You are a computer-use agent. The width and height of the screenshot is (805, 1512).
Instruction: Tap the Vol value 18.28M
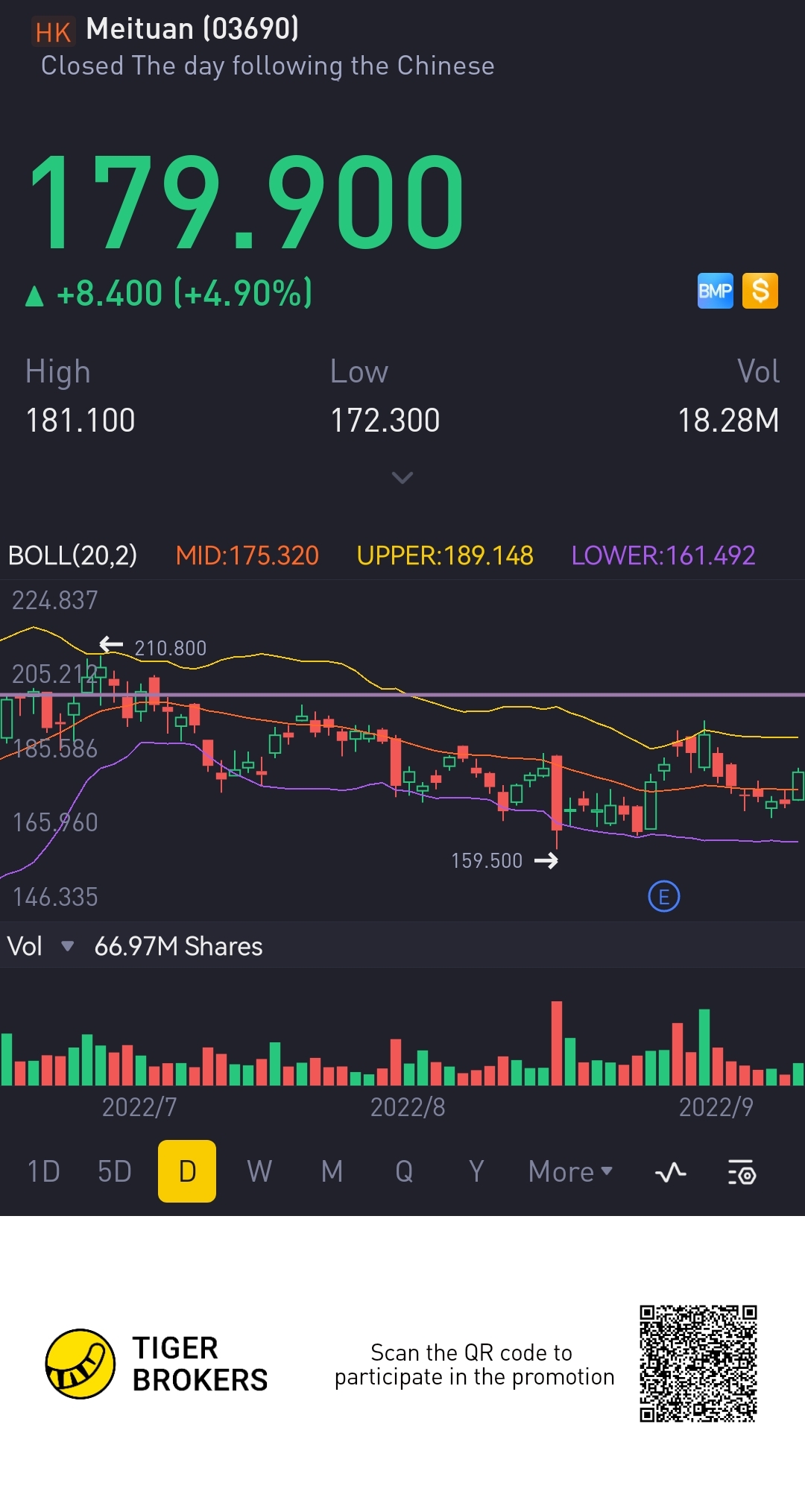[x=728, y=420]
